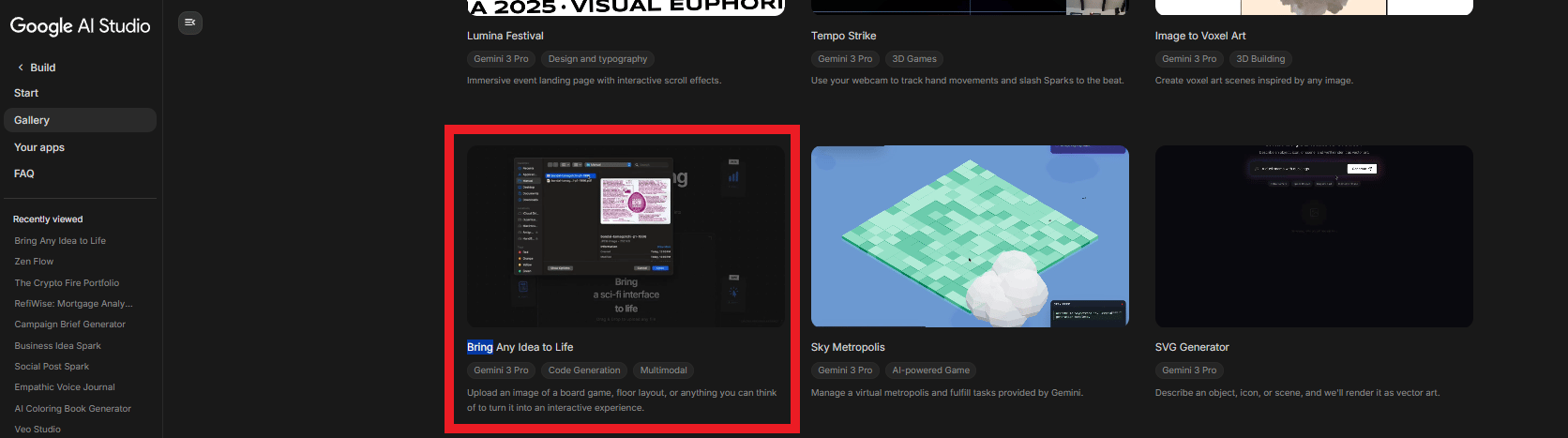Open RefiWise: Mortgage Analy... in recents
1568x438 pixels.
73,304
